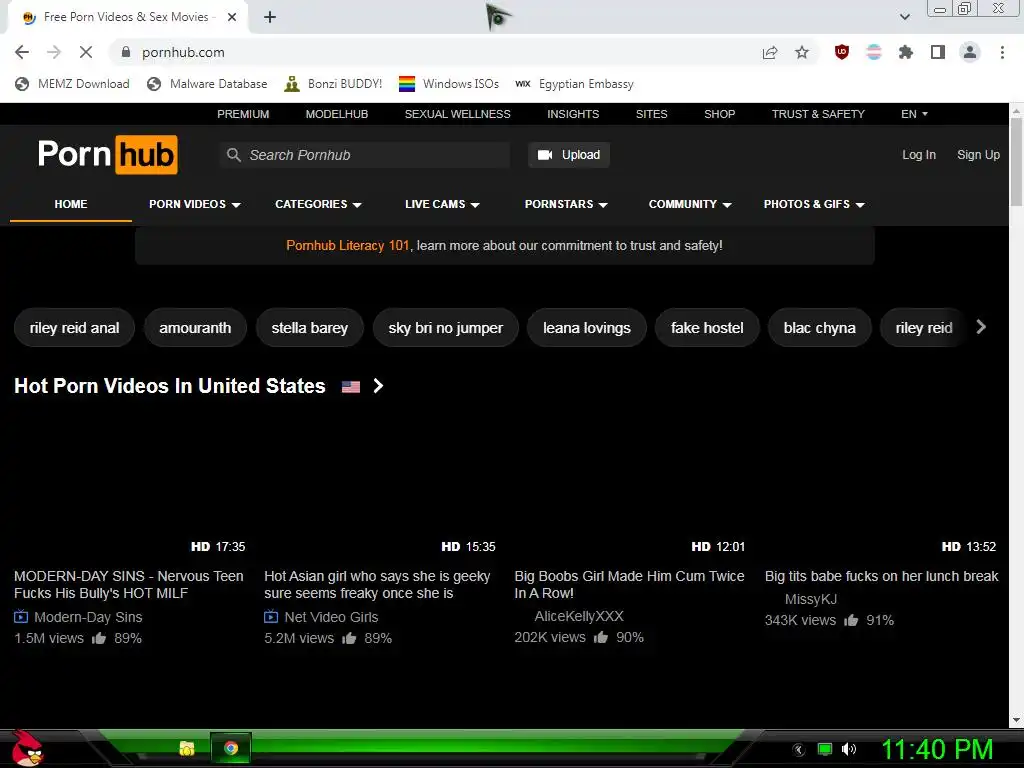Open the chevron next to section heading
The height and width of the screenshot is (768, 1024).
tap(378, 386)
